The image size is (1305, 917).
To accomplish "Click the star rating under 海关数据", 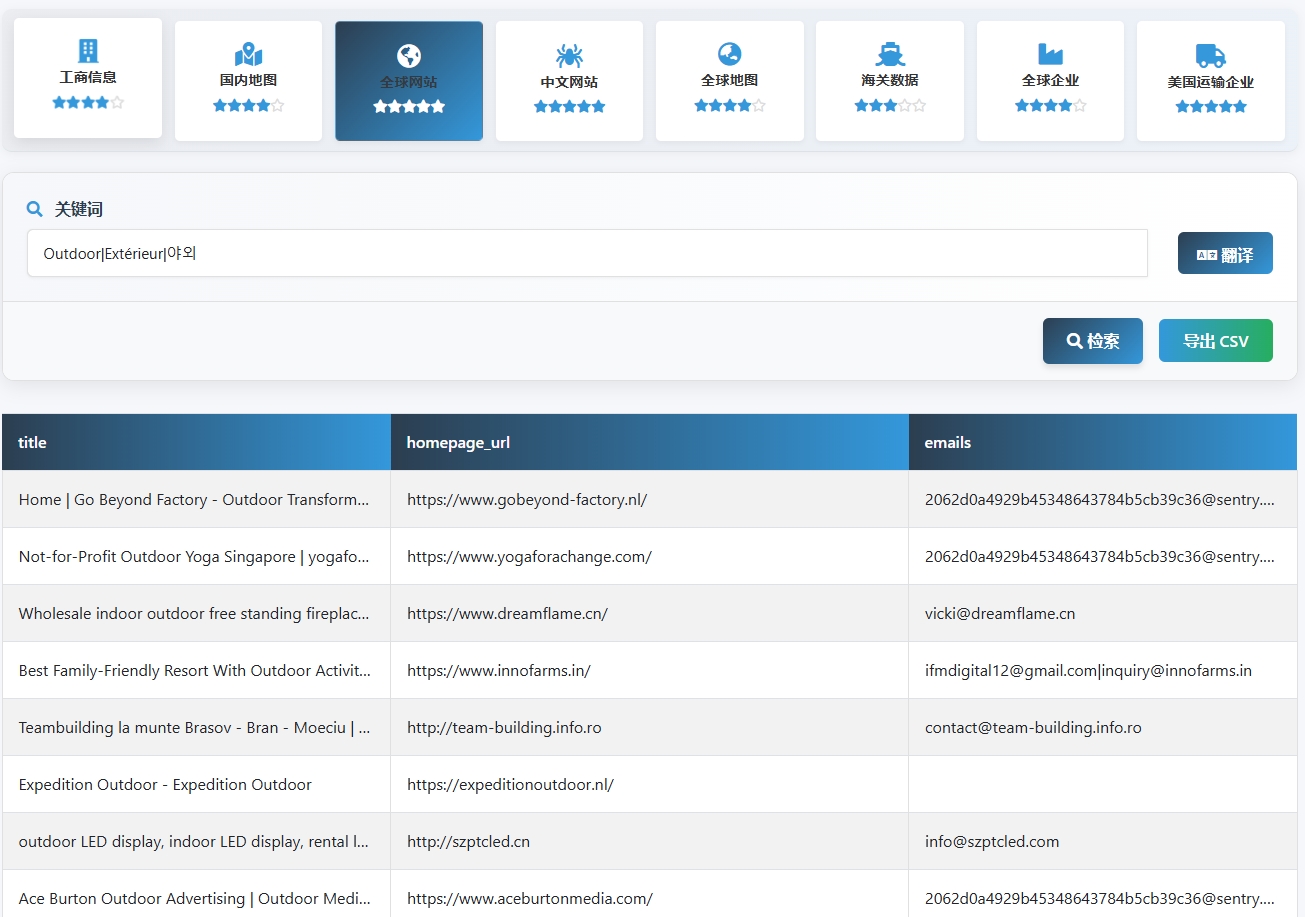I will (x=890, y=105).
